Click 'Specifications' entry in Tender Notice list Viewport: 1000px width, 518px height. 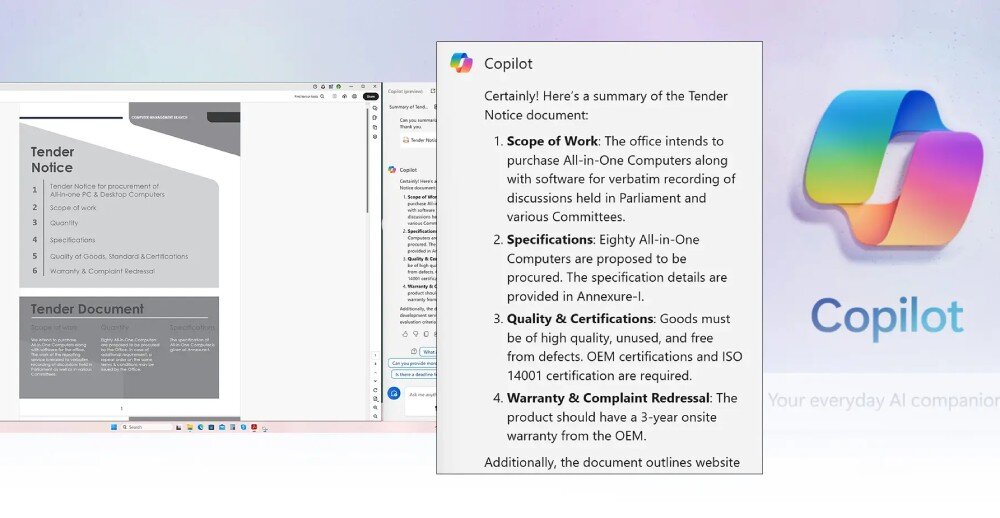tap(73, 240)
